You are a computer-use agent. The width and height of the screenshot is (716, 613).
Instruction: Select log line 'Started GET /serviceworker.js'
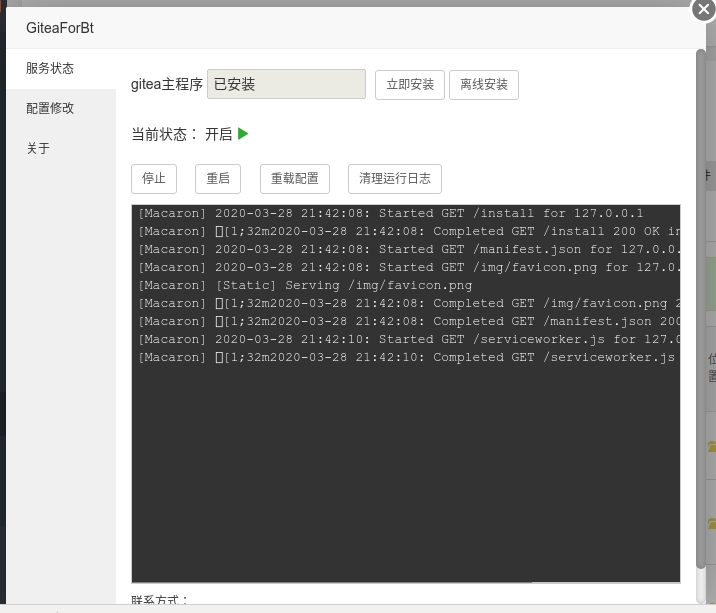(409, 339)
